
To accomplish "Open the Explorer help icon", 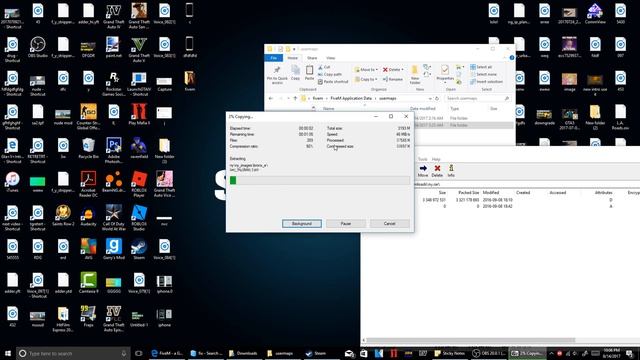I will pyautogui.click(x=511, y=58).
